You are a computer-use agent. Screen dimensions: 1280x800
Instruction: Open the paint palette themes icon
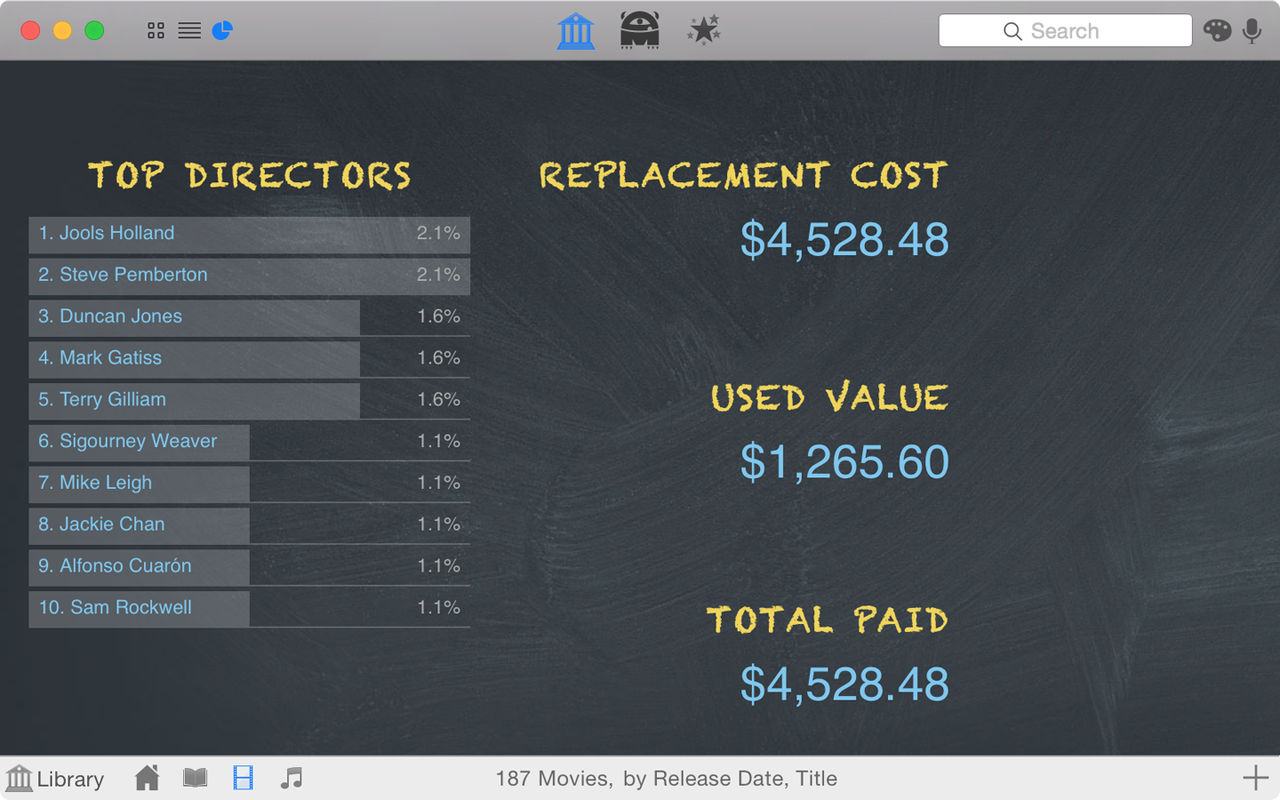click(1217, 30)
